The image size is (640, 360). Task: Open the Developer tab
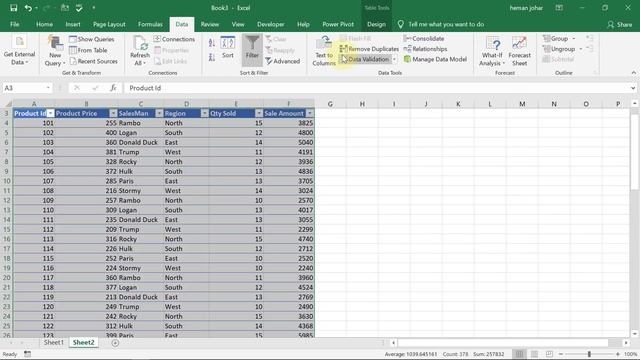[x=271, y=24]
